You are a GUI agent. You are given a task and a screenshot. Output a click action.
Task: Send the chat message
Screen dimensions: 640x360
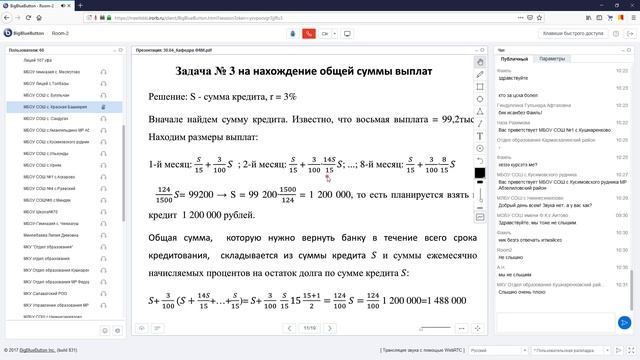click(x=624, y=322)
